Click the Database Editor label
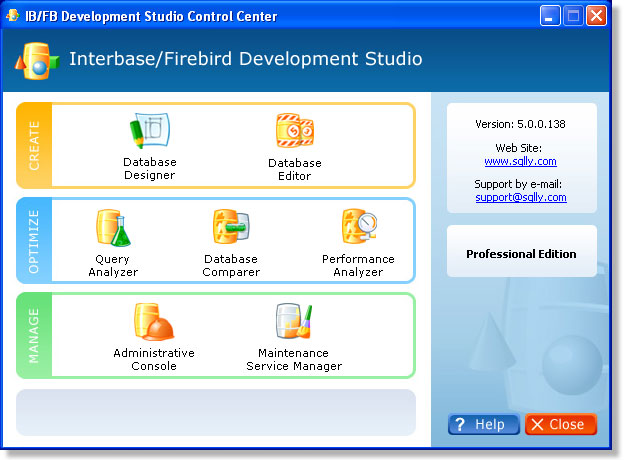 point(295,169)
